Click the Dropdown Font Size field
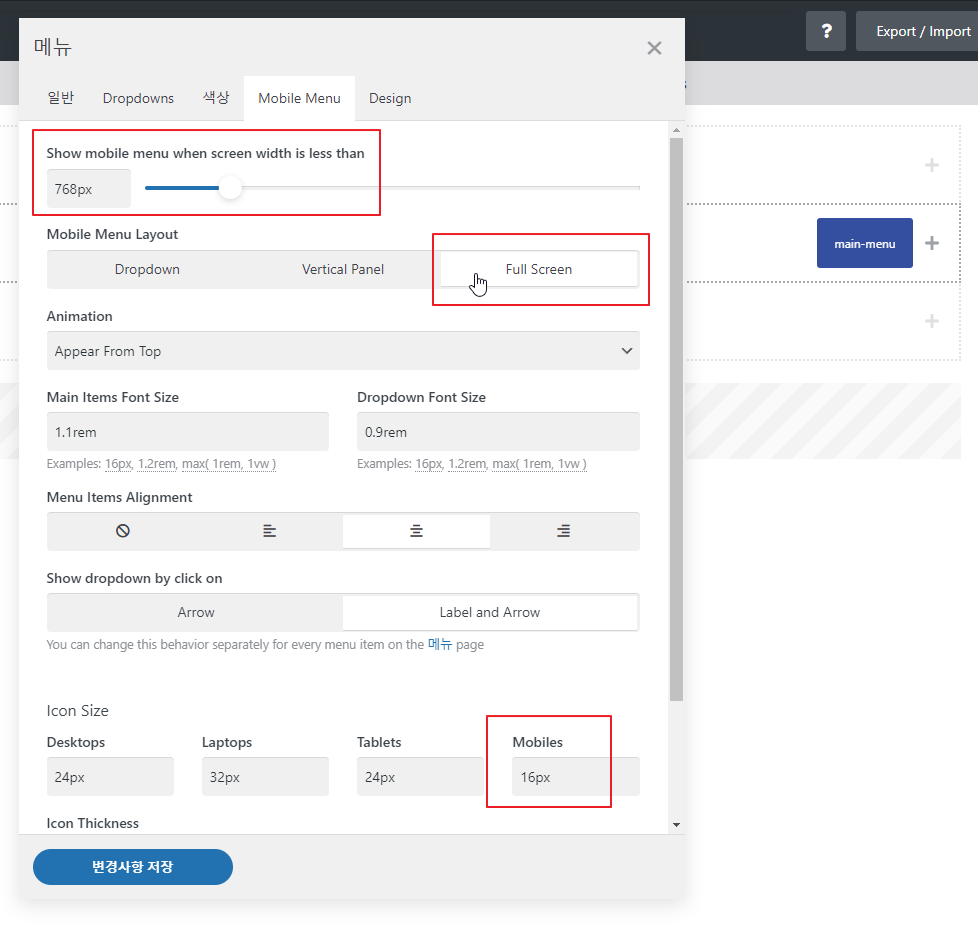Screen dimensions: 978x925 [498, 432]
